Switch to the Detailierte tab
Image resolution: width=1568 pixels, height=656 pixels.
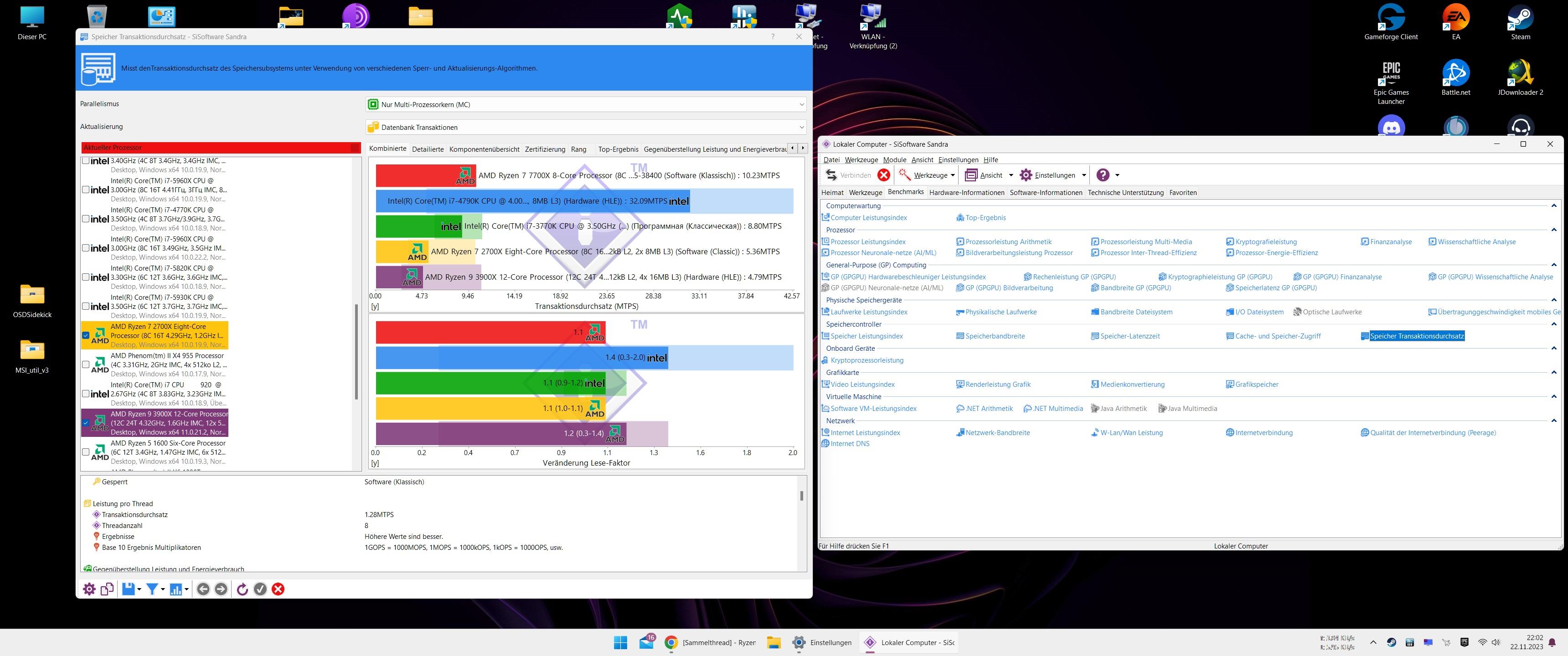pyautogui.click(x=427, y=149)
